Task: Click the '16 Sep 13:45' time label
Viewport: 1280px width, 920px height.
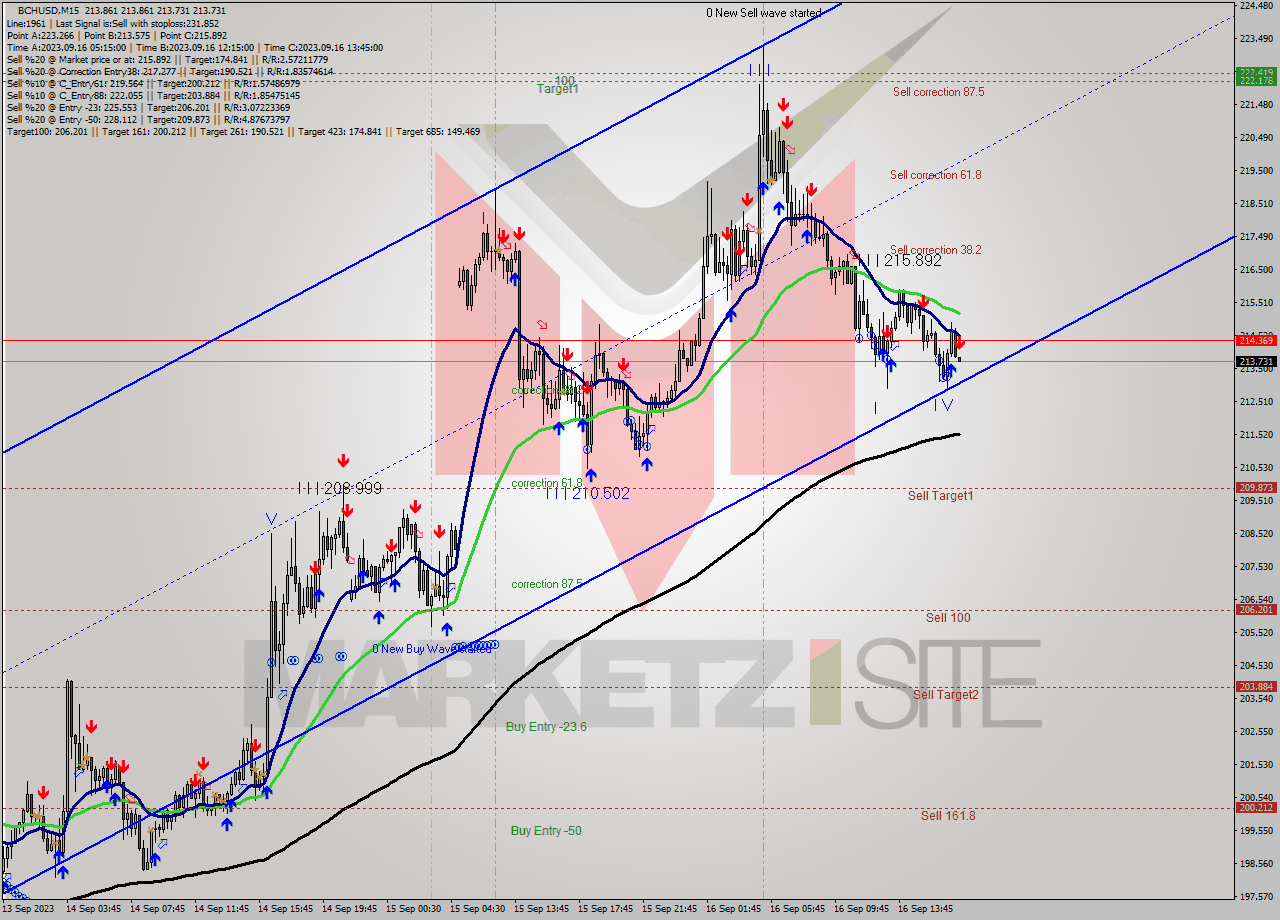Action: click(x=926, y=909)
